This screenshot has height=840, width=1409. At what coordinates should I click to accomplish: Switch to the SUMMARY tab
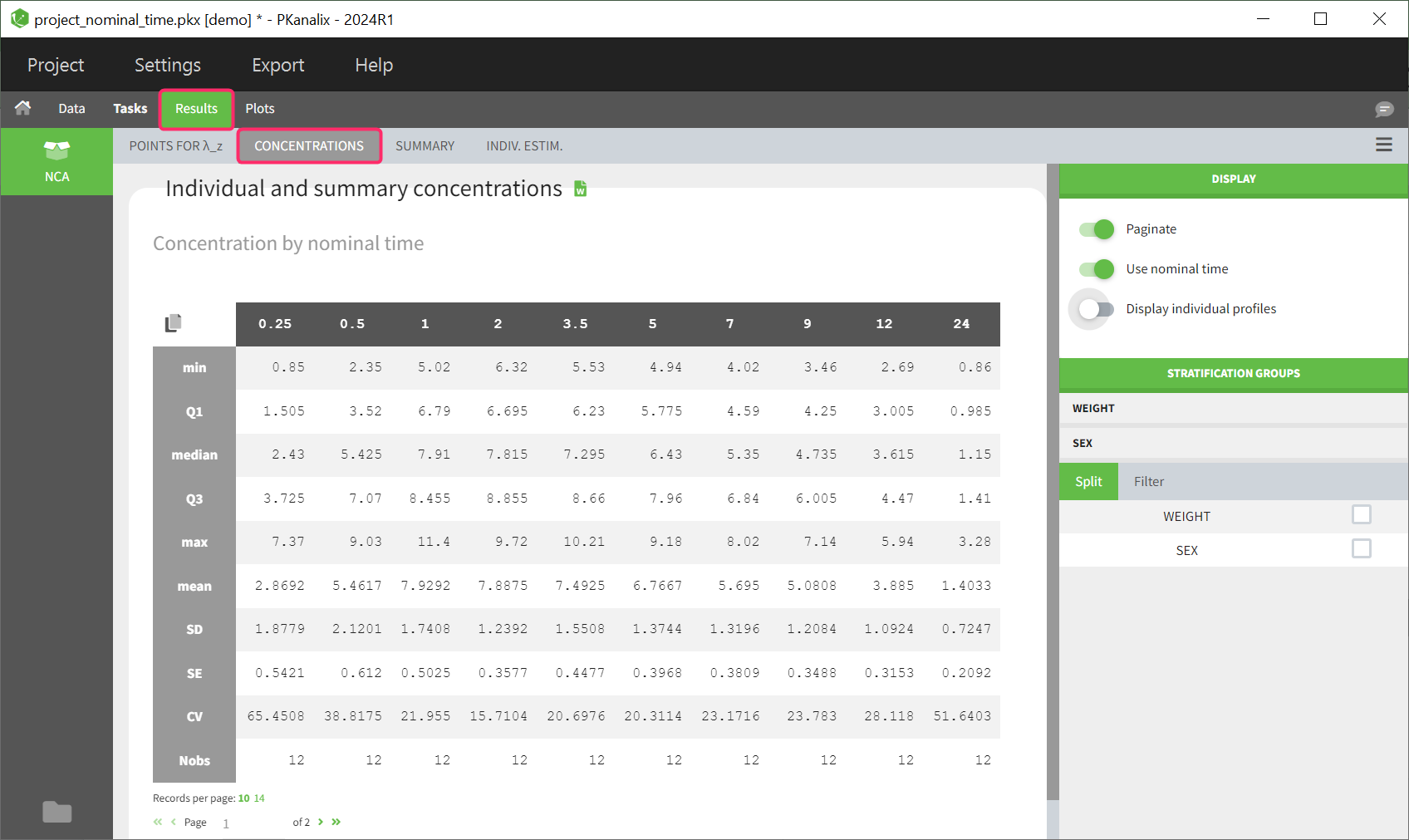(425, 146)
